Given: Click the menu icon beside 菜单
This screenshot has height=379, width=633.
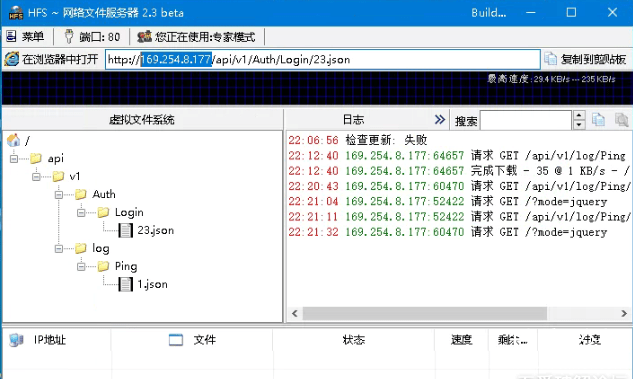Looking at the screenshot, I should pyautogui.click(x=11, y=36).
